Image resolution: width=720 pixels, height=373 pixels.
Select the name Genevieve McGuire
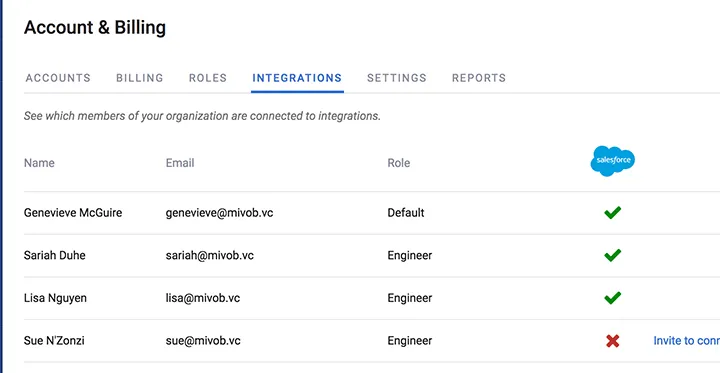click(73, 213)
